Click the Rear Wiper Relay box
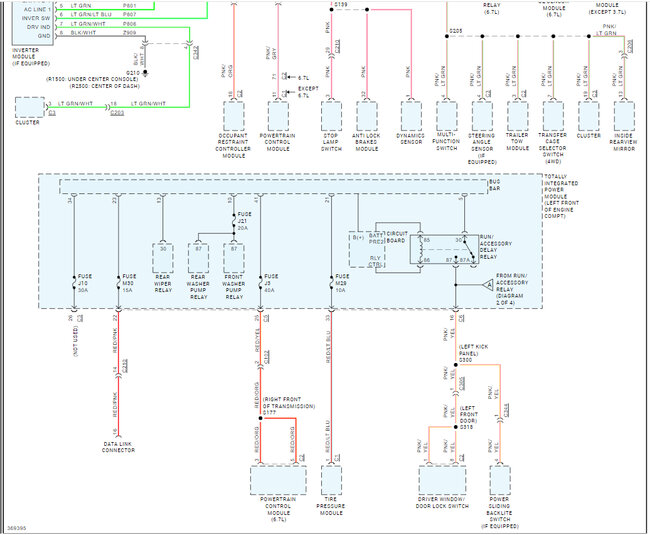 (x=163, y=258)
